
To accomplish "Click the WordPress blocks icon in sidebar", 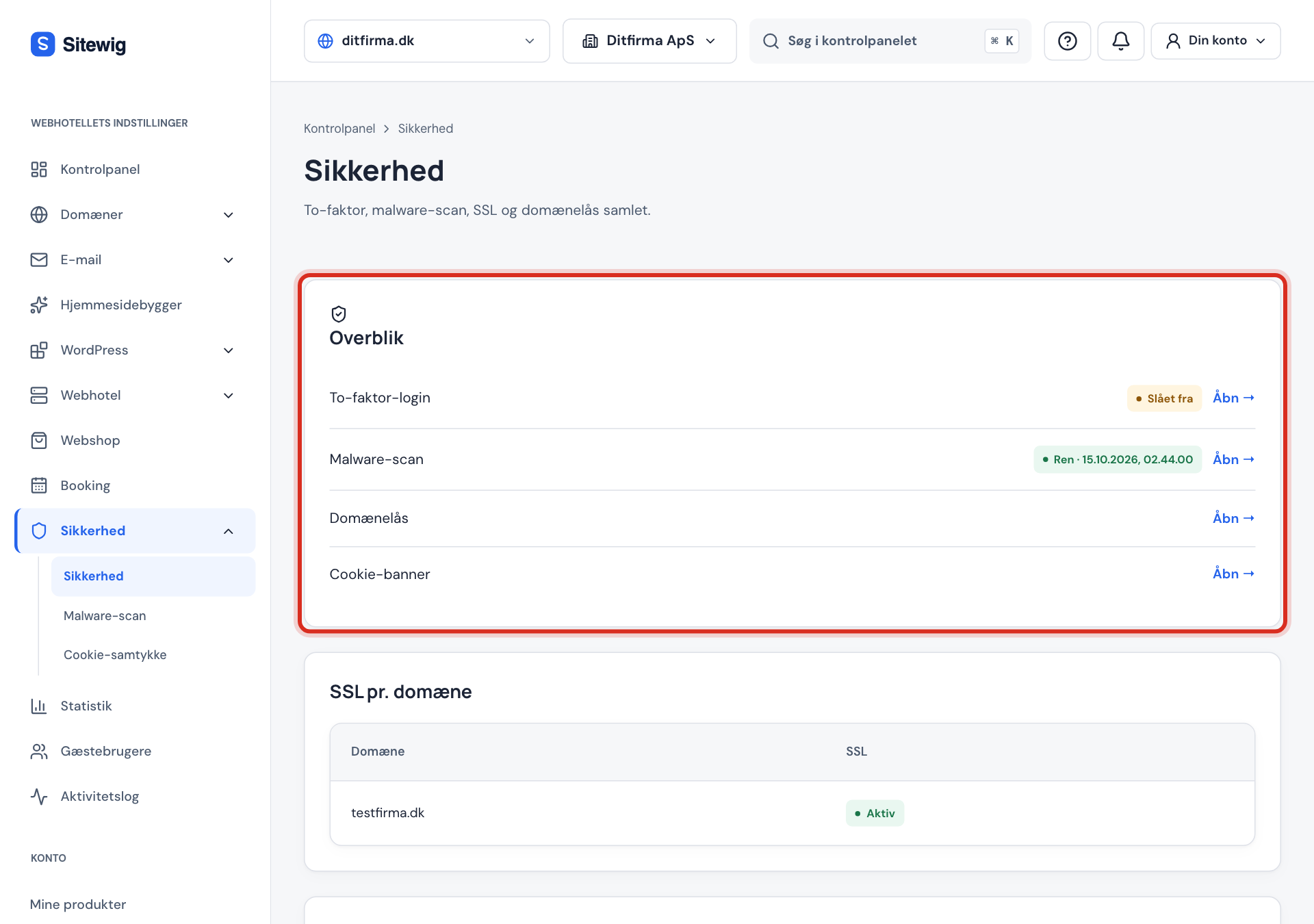I will (39, 350).
